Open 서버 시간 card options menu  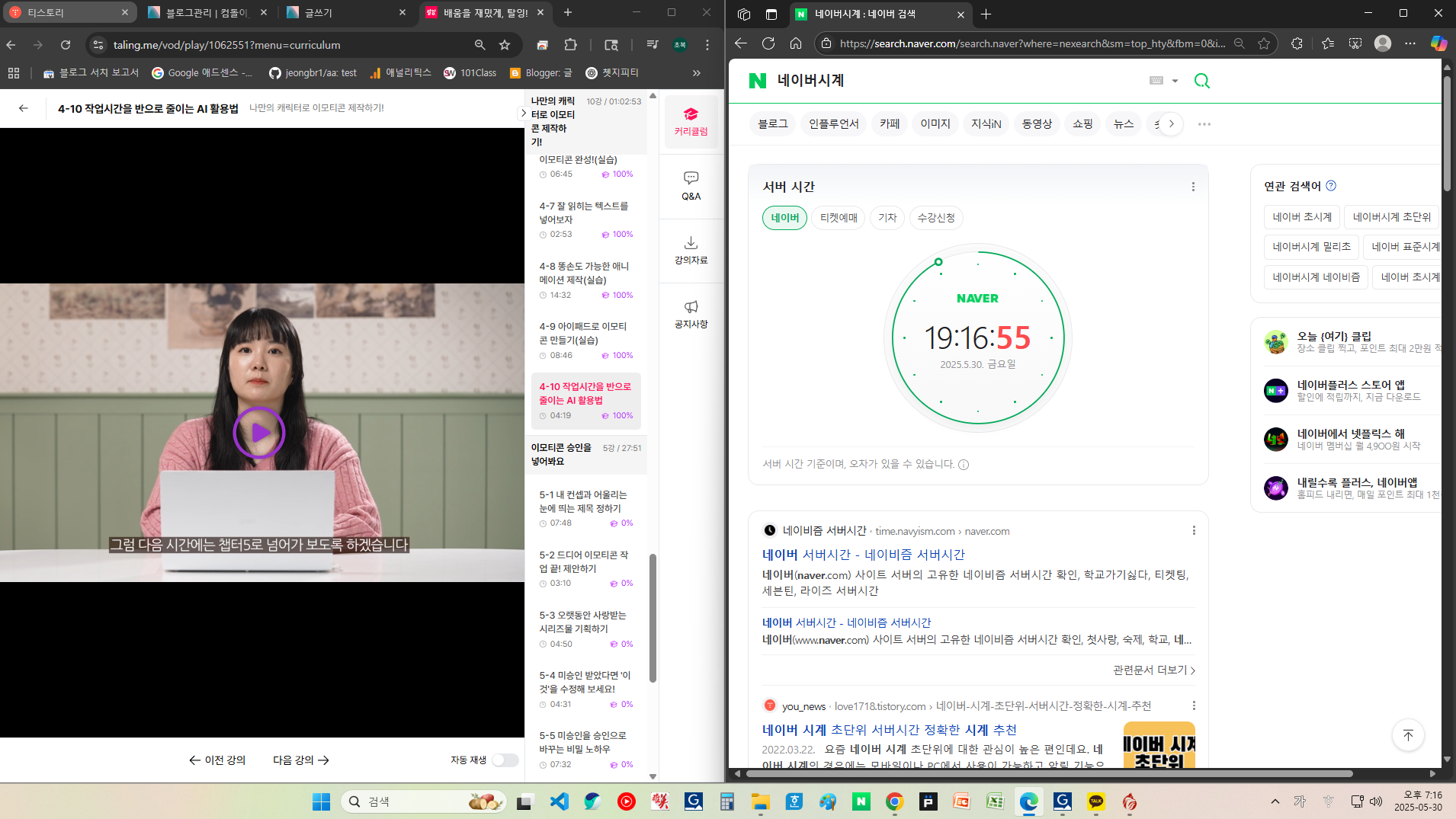(x=1193, y=187)
